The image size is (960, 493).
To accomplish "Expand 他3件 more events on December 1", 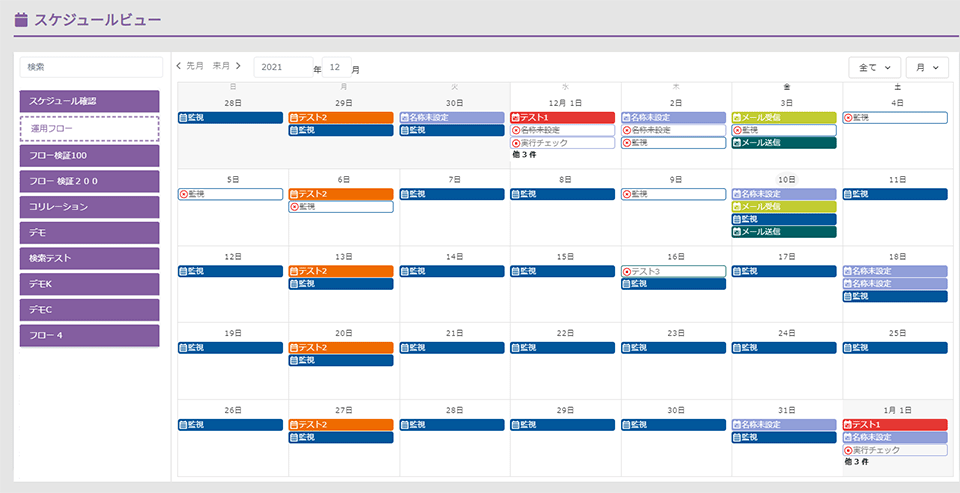I will coord(524,156).
